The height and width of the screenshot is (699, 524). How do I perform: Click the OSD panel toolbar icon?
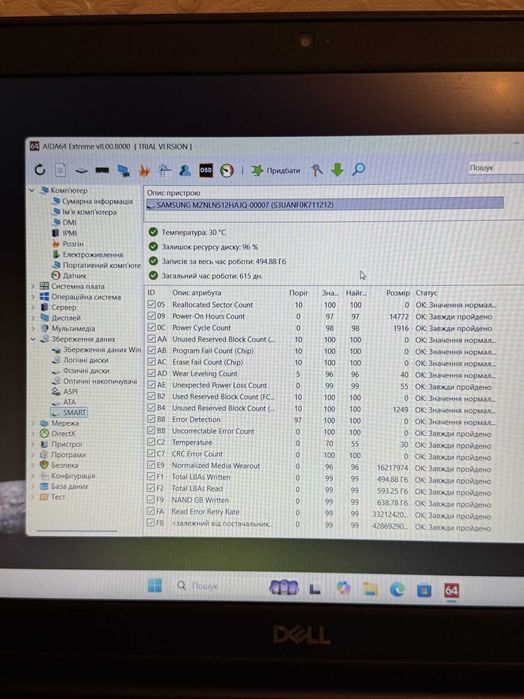tap(206, 170)
